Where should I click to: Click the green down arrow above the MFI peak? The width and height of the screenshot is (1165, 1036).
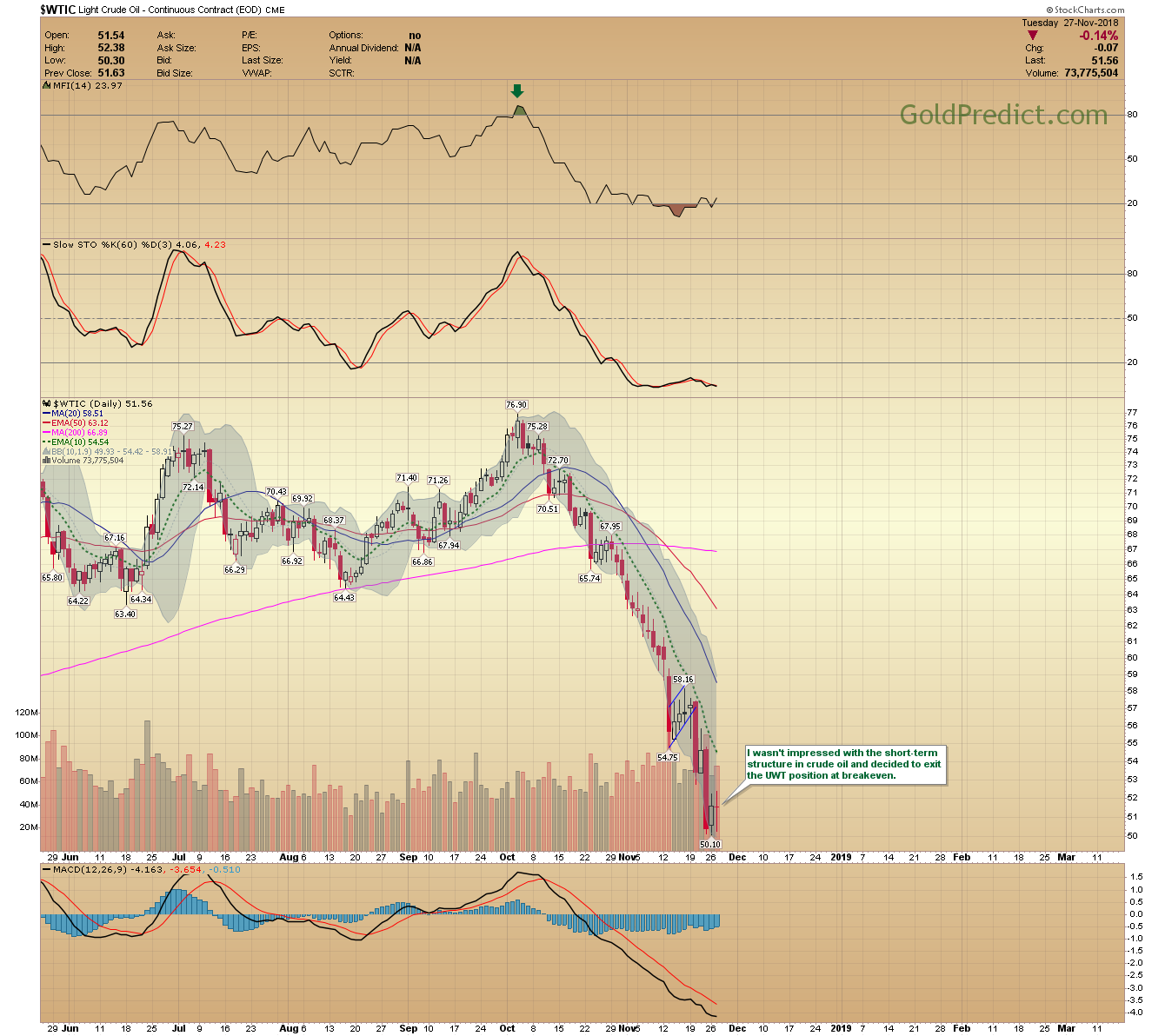(517, 90)
